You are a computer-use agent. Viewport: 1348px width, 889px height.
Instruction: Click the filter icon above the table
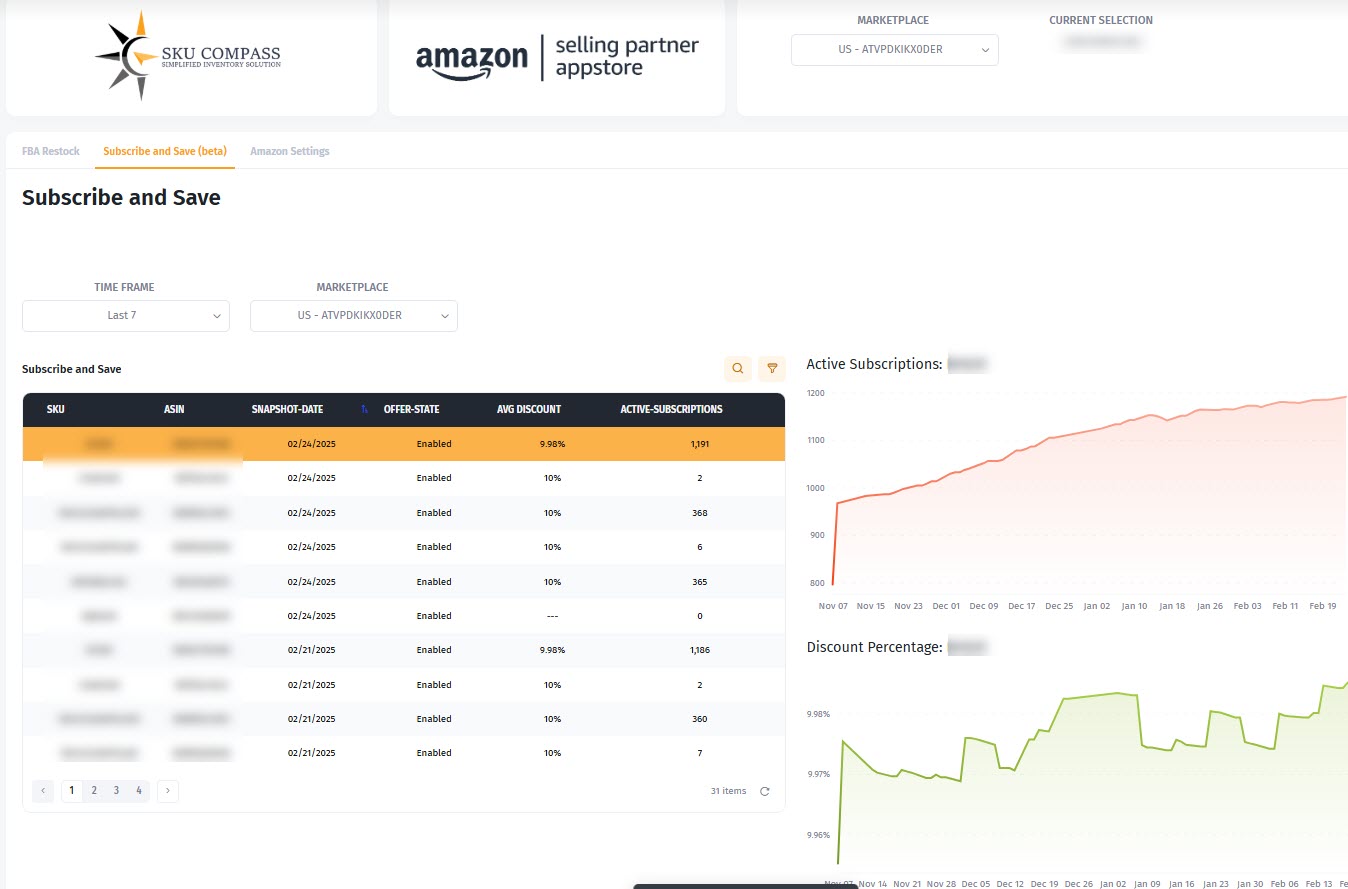click(772, 369)
